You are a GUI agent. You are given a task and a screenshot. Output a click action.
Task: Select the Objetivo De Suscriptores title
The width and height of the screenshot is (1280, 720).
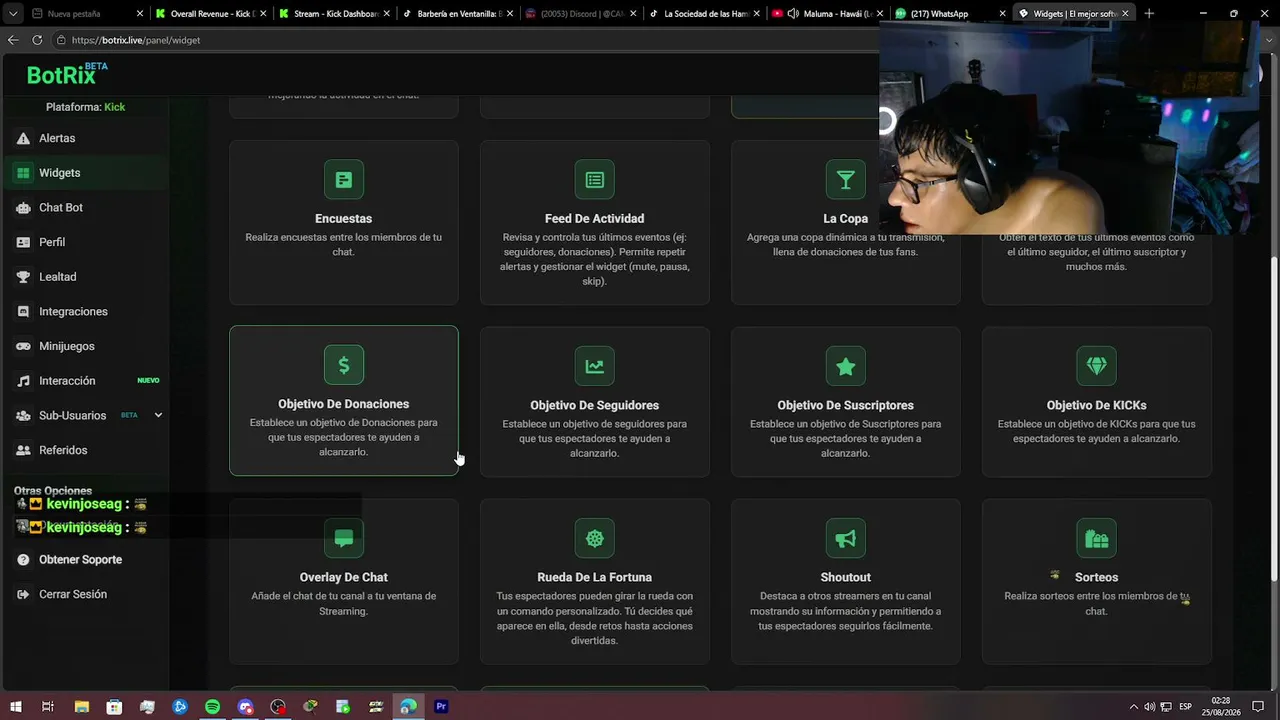coord(846,405)
